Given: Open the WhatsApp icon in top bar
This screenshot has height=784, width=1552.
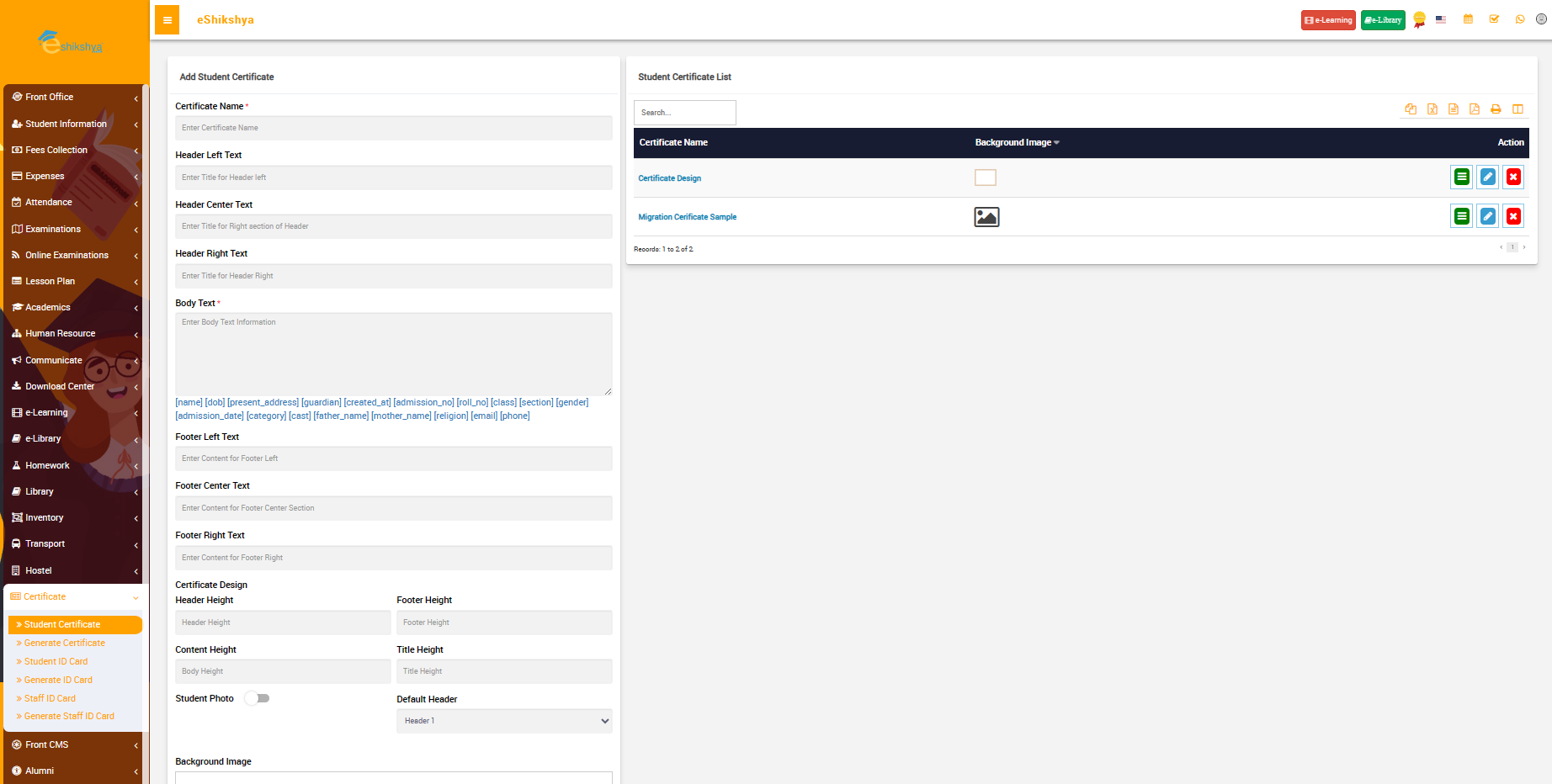Looking at the screenshot, I should coord(1519,19).
